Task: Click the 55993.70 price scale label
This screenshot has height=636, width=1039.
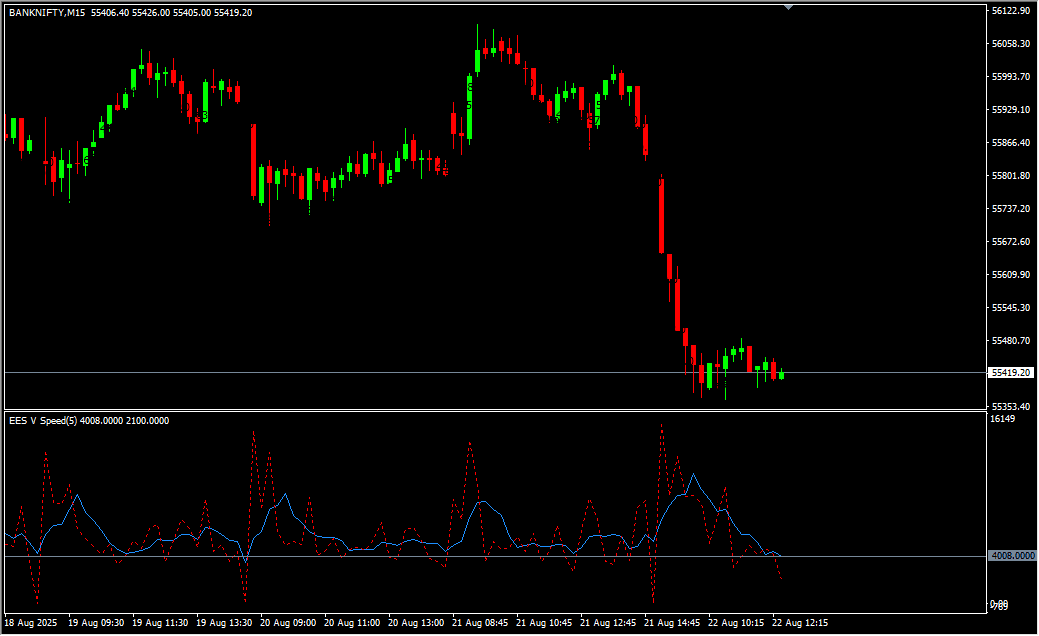Action: [1010, 77]
